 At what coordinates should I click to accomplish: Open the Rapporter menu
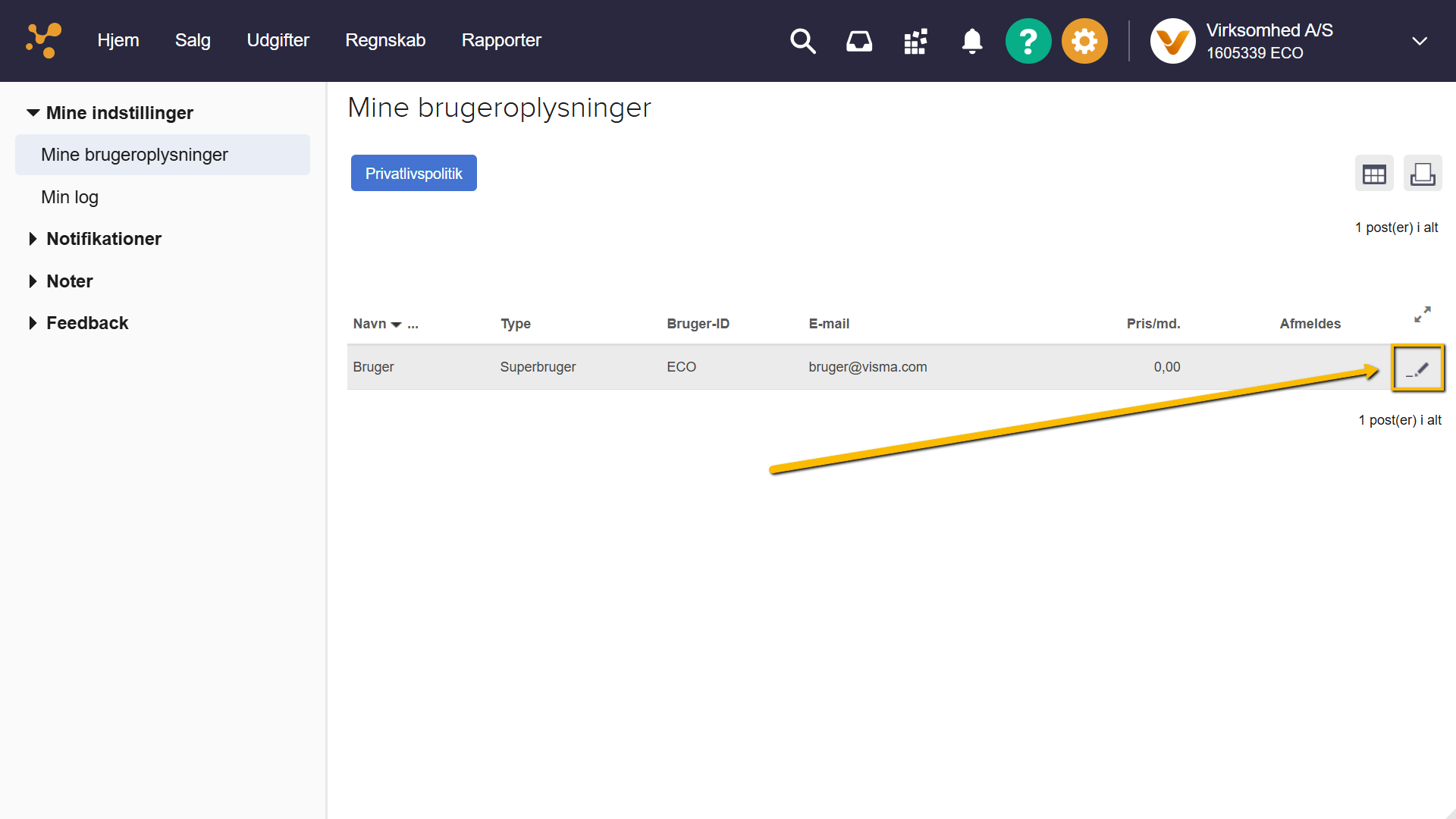[x=501, y=40]
